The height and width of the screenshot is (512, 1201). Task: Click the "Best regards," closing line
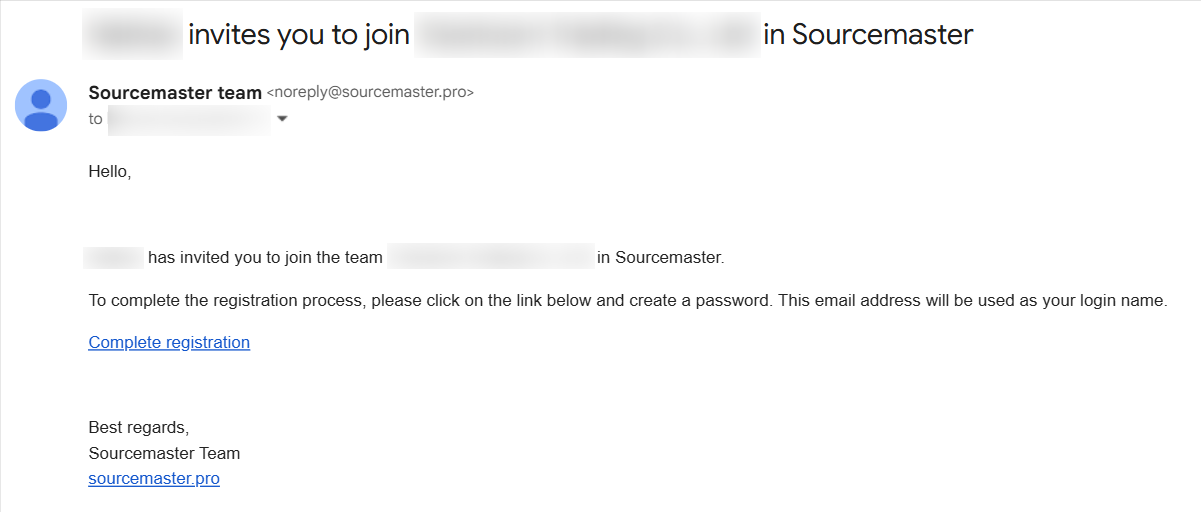138,427
